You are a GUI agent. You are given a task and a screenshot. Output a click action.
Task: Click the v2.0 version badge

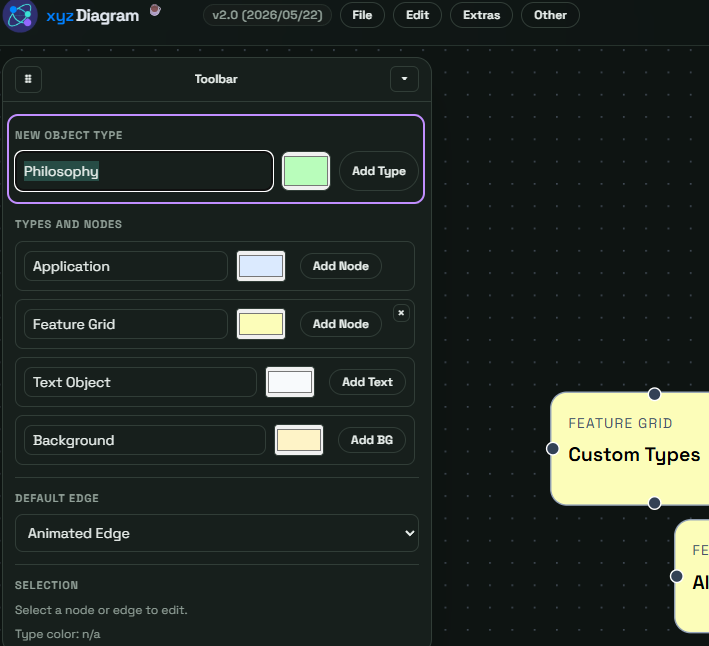pyautogui.click(x=267, y=15)
